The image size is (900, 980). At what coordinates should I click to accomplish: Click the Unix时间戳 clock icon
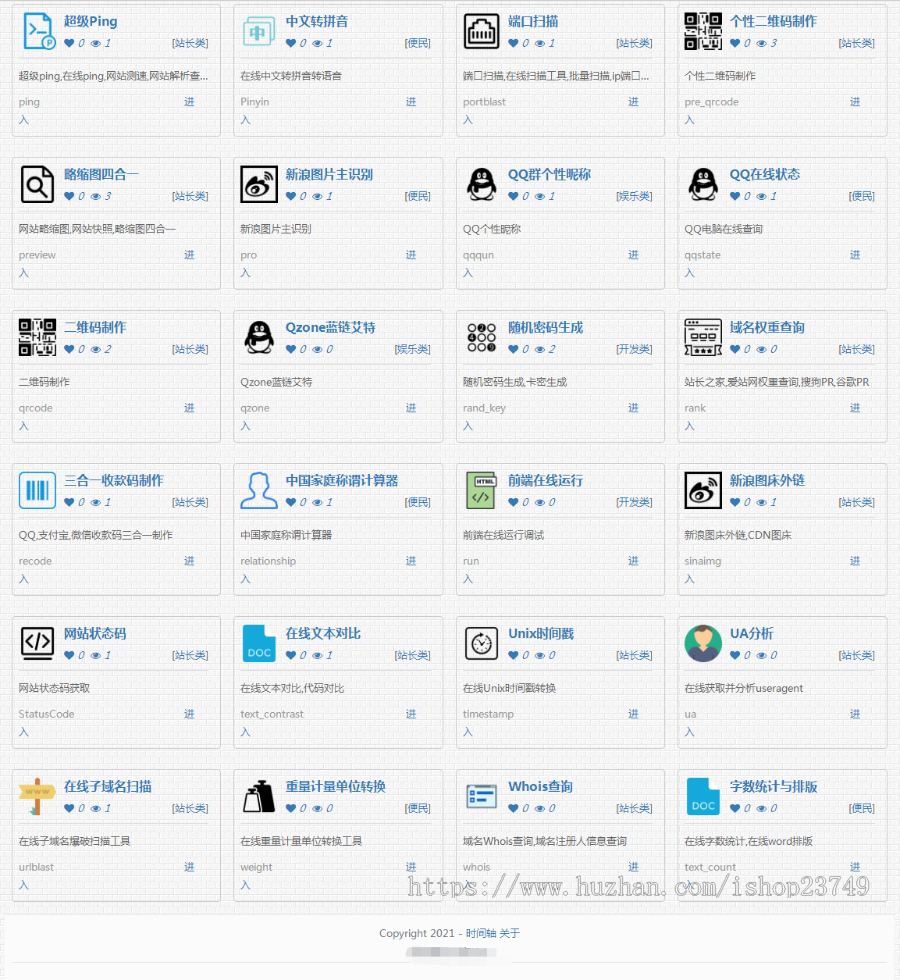[481, 644]
